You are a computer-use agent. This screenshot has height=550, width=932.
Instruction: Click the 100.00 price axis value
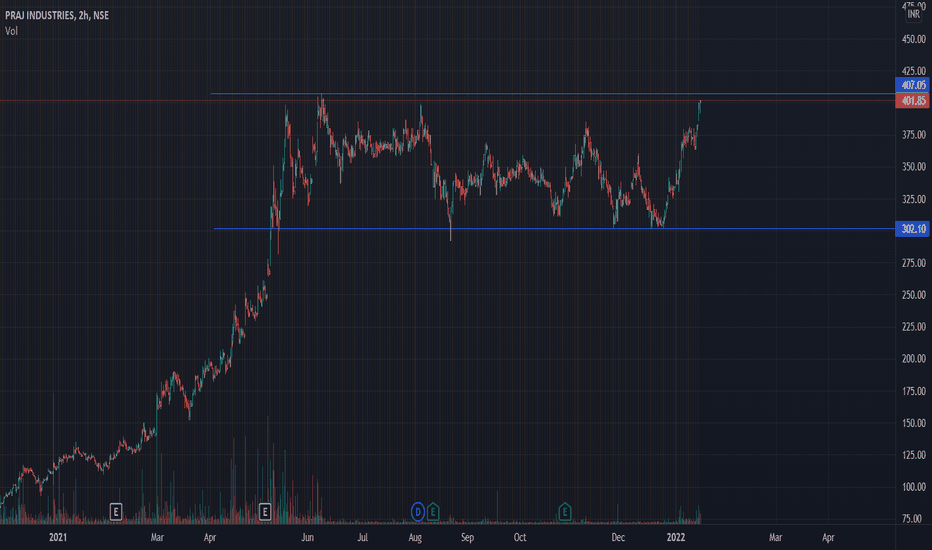[x=914, y=486]
